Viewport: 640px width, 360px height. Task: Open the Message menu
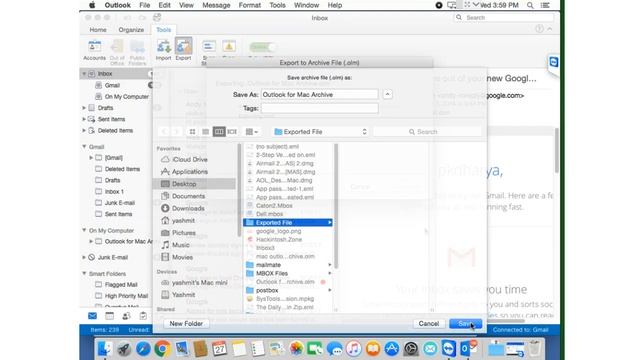tap(216, 5)
